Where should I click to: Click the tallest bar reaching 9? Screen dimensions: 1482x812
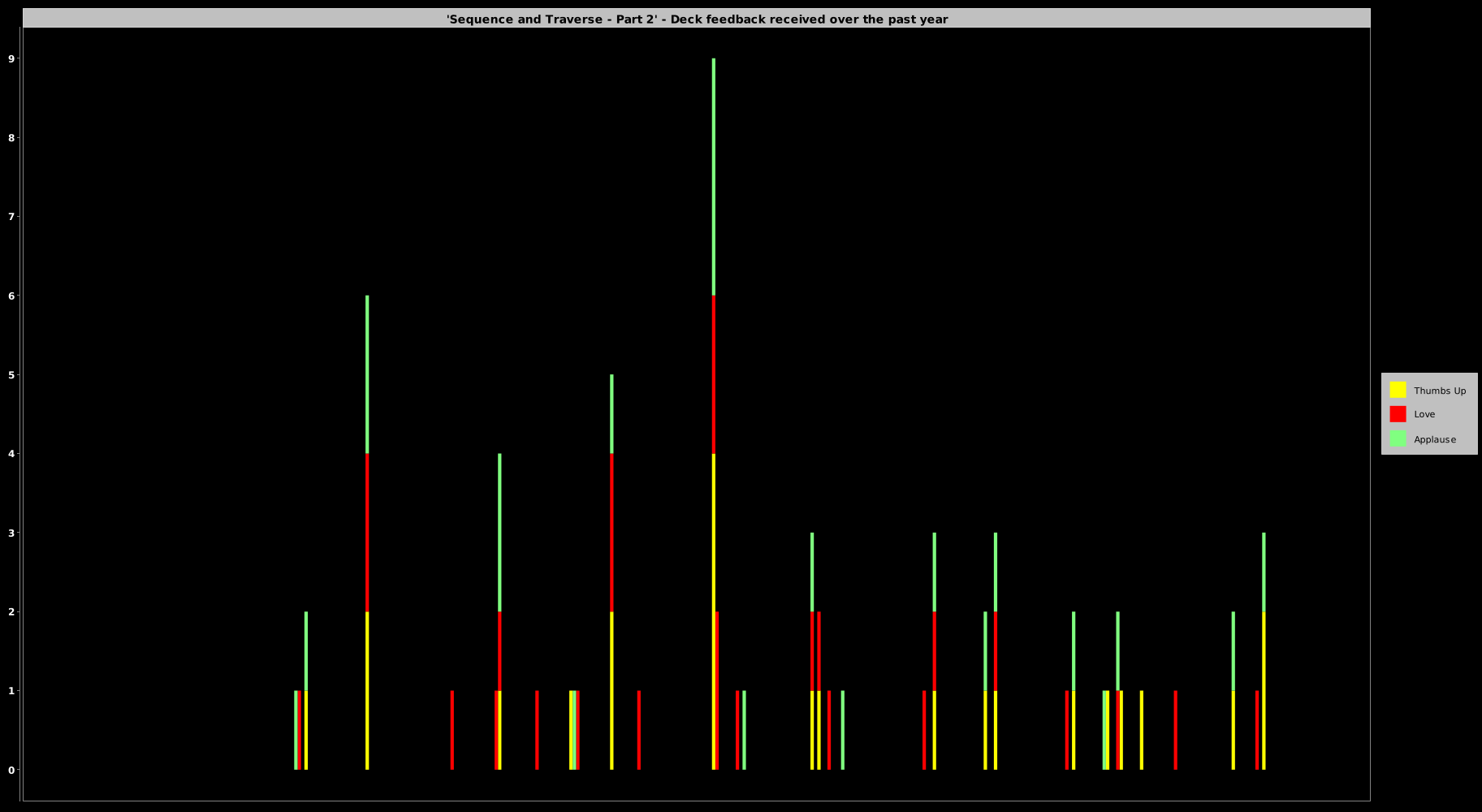tap(714, 414)
